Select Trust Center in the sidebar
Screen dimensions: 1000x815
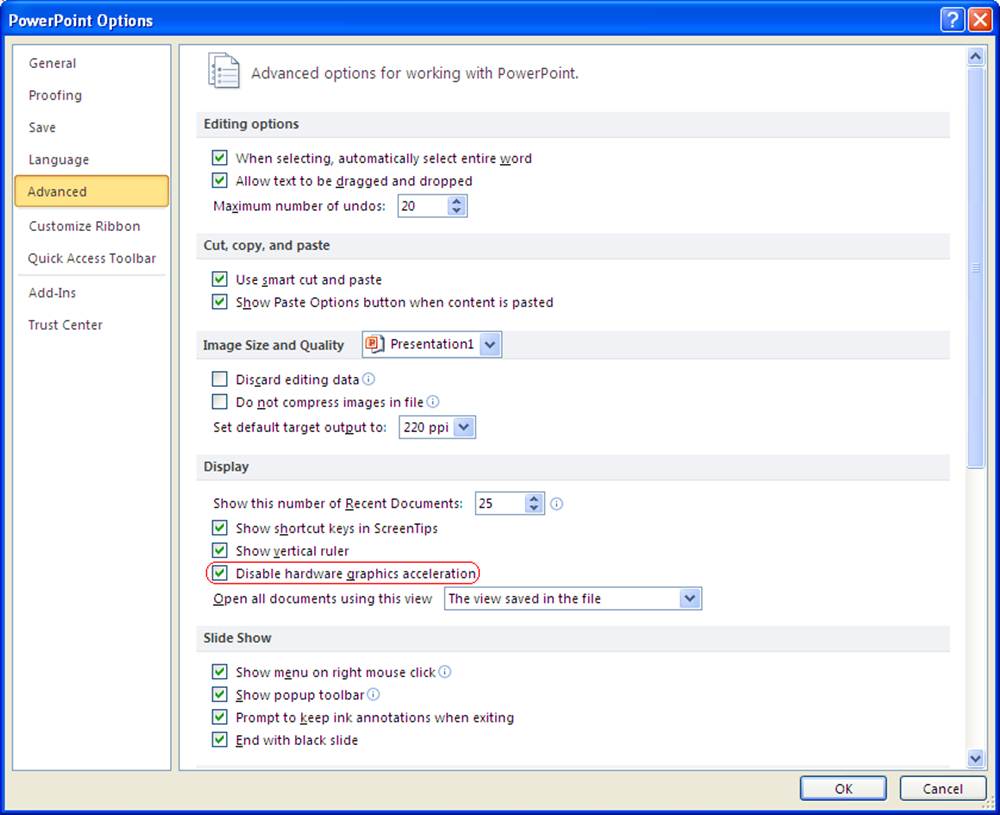click(65, 324)
